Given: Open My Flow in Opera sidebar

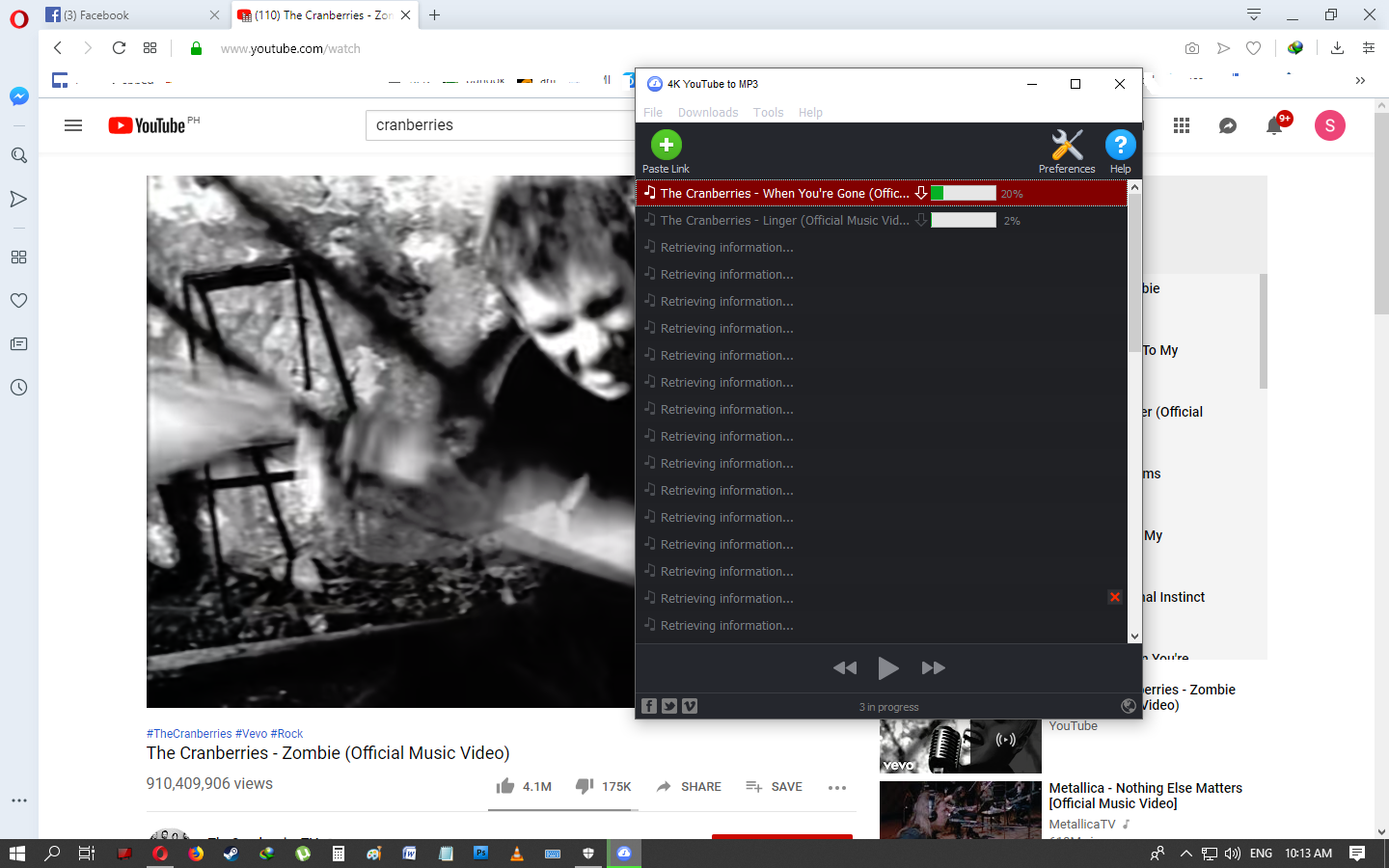Looking at the screenshot, I should point(18,199).
